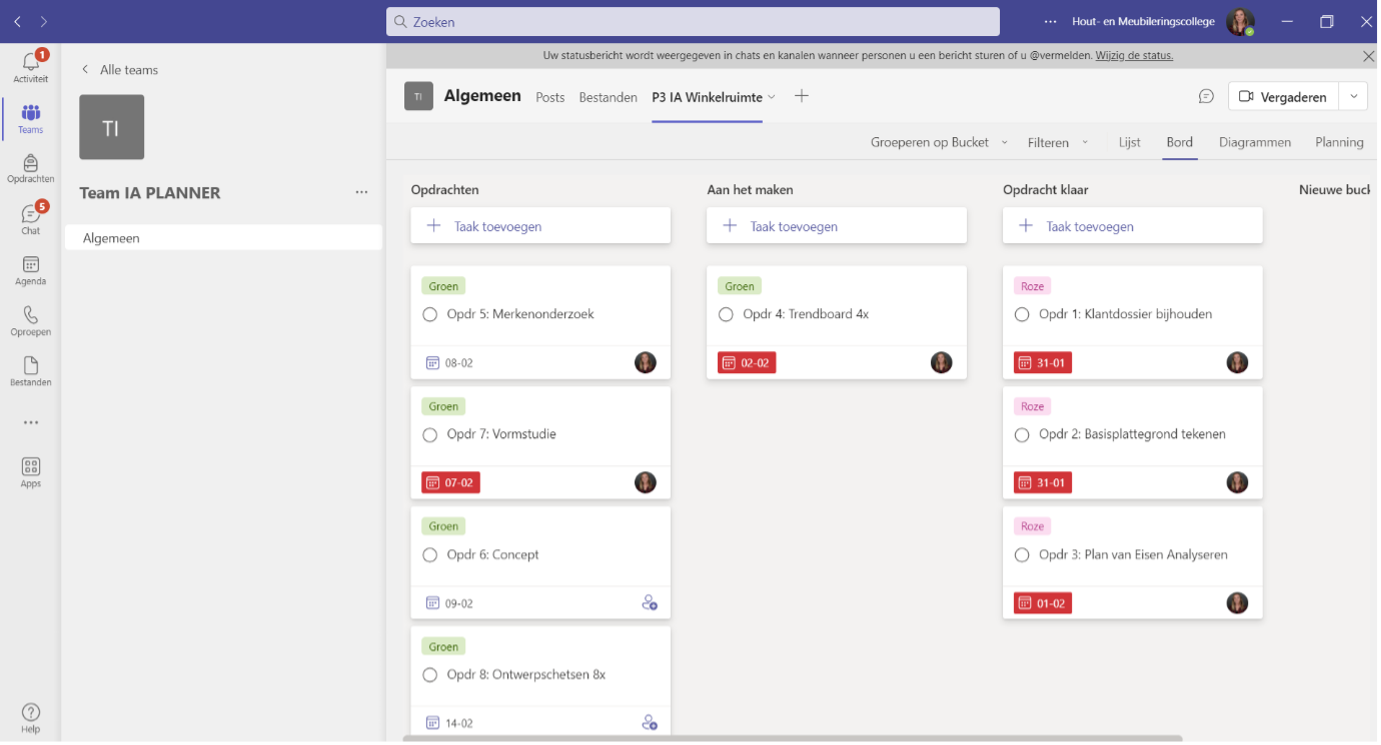Open Opdrachten in the left rail
The width and height of the screenshot is (1381, 745).
click(x=30, y=167)
